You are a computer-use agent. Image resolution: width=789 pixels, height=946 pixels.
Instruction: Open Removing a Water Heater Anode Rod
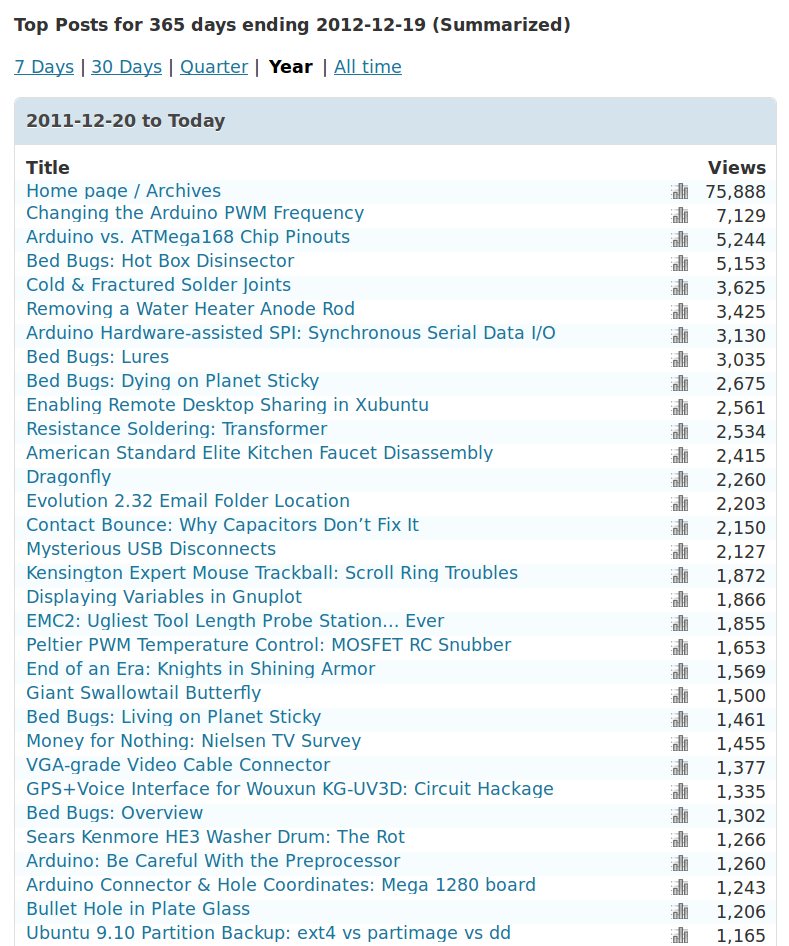[190, 309]
